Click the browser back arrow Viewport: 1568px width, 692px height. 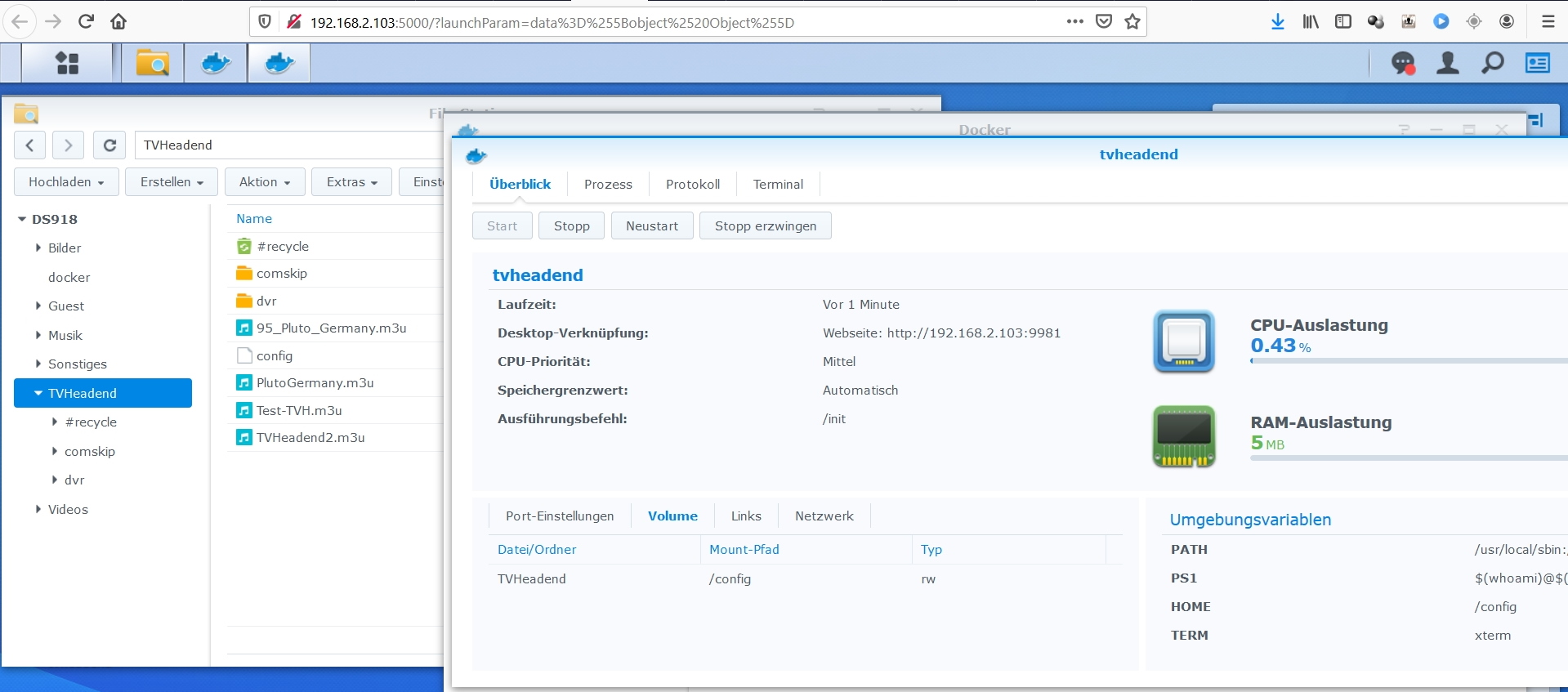tap(20, 22)
